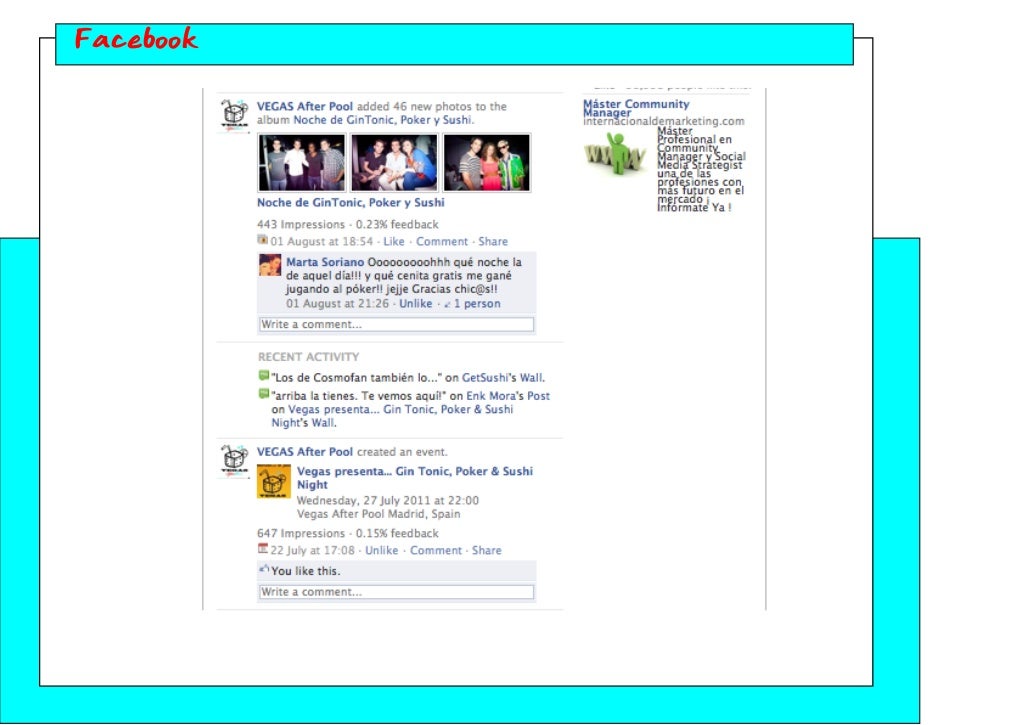Image resolution: width=1024 pixels, height=725 pixels.
Task: Click bold album title Noche de GinTonic, Poker y Sushi
Action: coord(351,202)
